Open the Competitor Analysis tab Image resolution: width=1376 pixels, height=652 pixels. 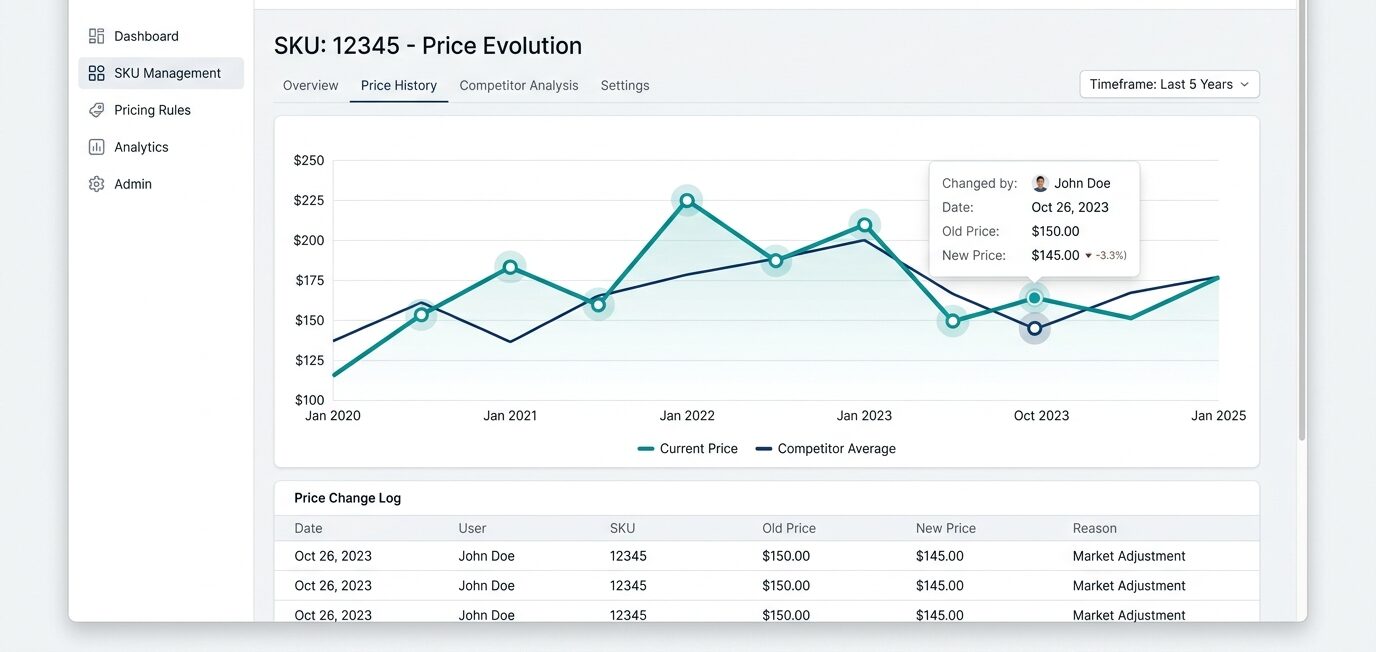(x=519, y=86)
